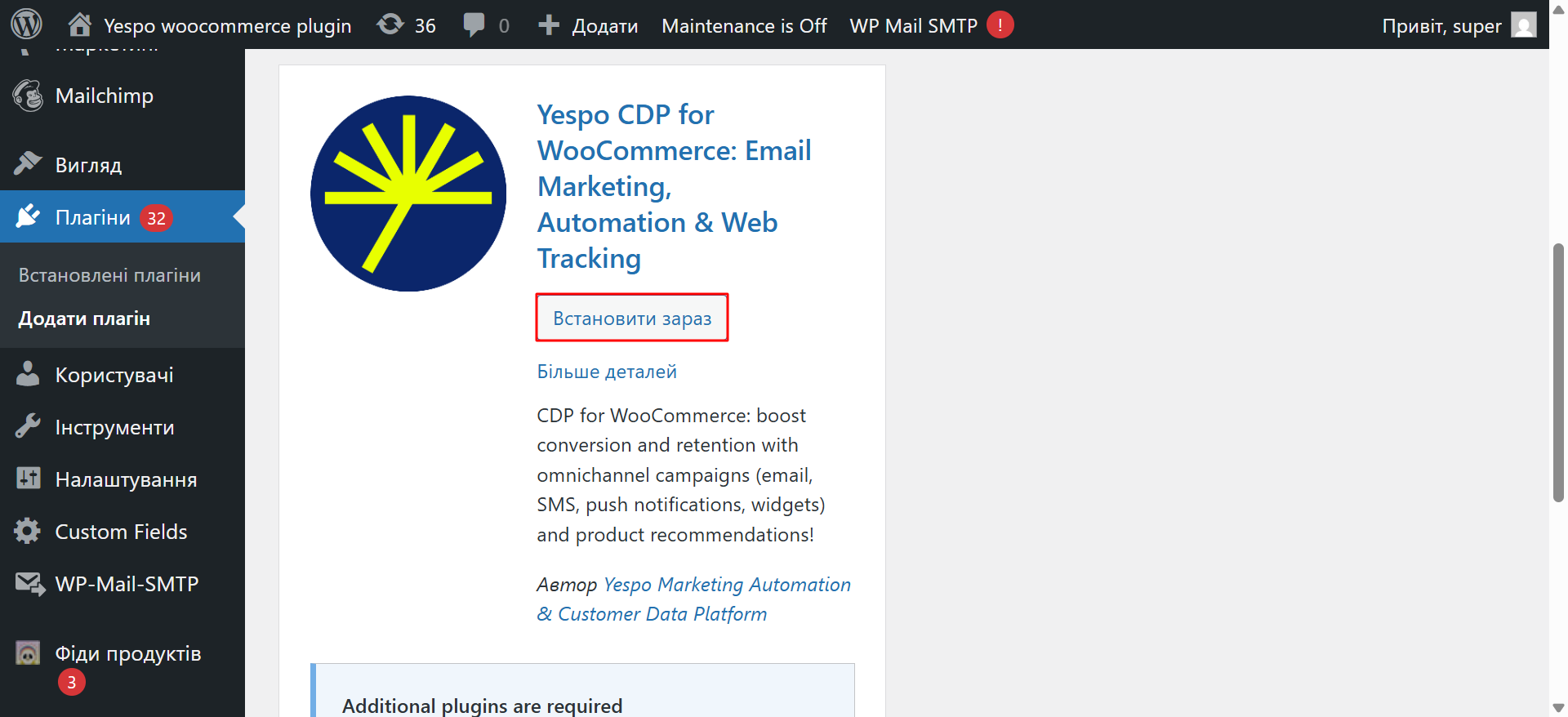Select Додати плагін submenu item
Screen dimensions: 1568x717
click(x=84, y=318)
